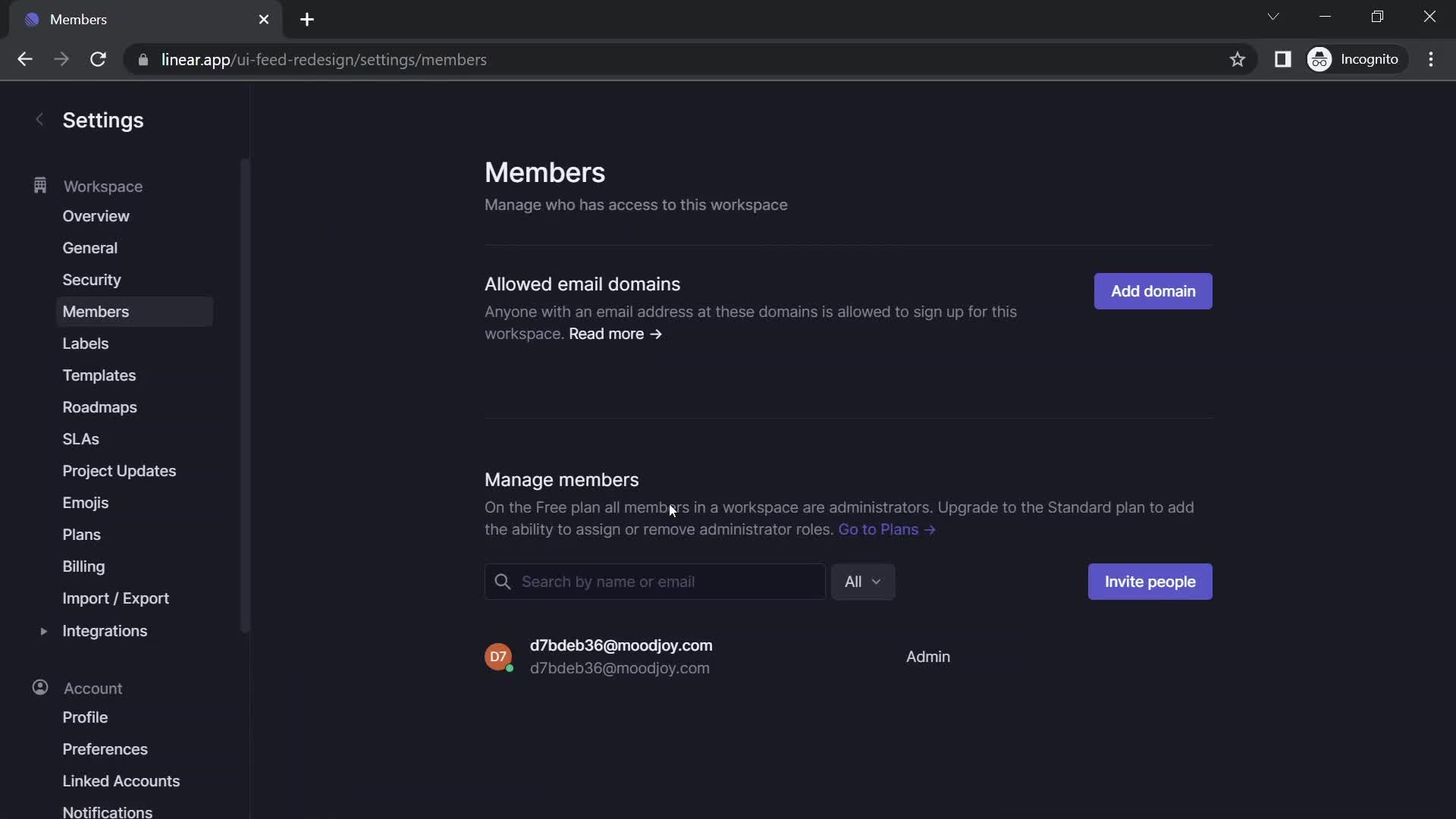
Task: Click the search field magnifier icon
Action: 502,581
